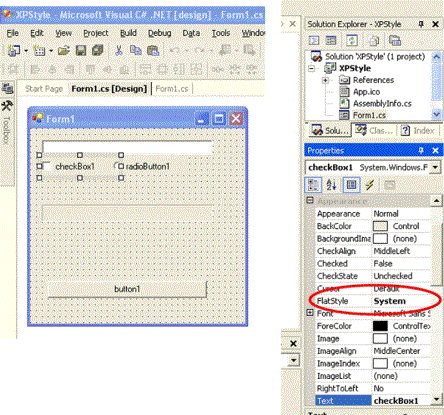This screenshot has width=444, height=415.
Task: Pin the Properties panel
Action: tap(421, 150)
